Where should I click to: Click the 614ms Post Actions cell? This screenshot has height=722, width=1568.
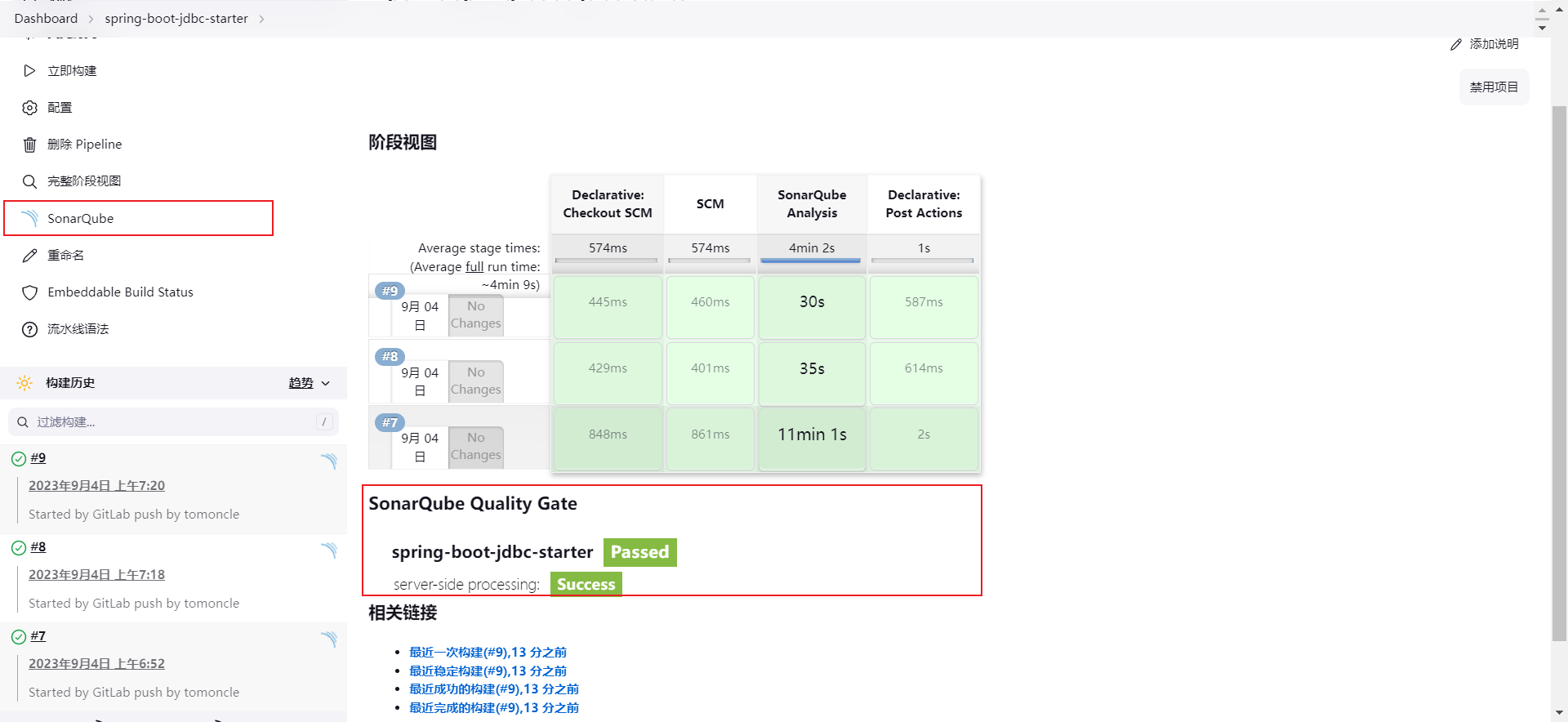pos(924,373)
